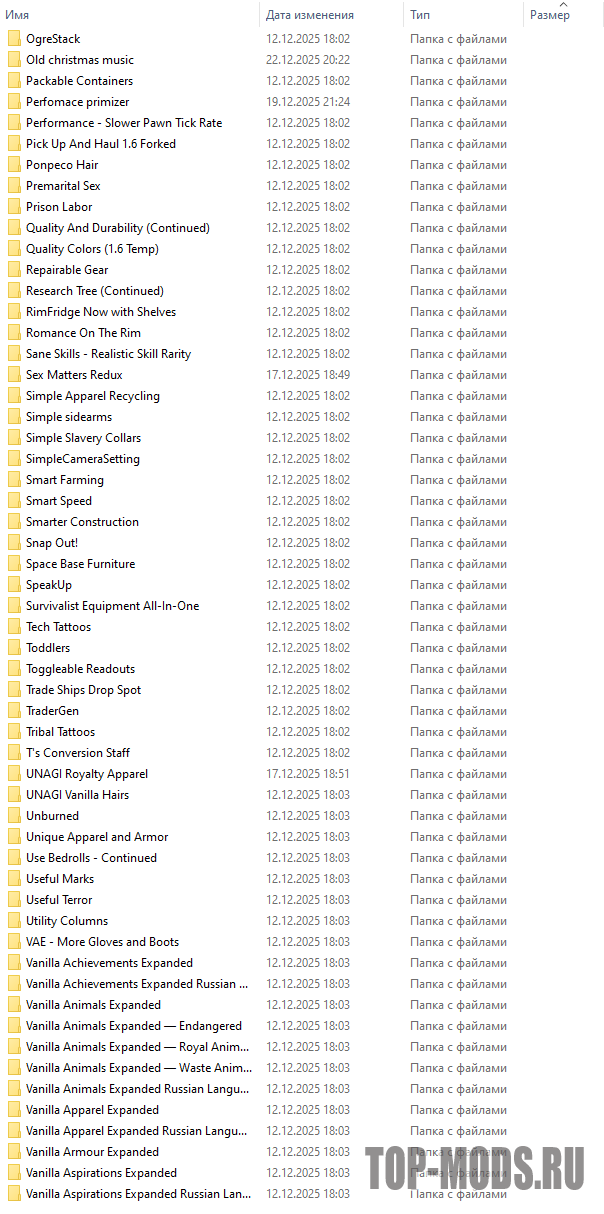Select the Toddlers folder icon
Image resolution: width=604 pixels, height=1214 pixels.
[x=13, y=648]
